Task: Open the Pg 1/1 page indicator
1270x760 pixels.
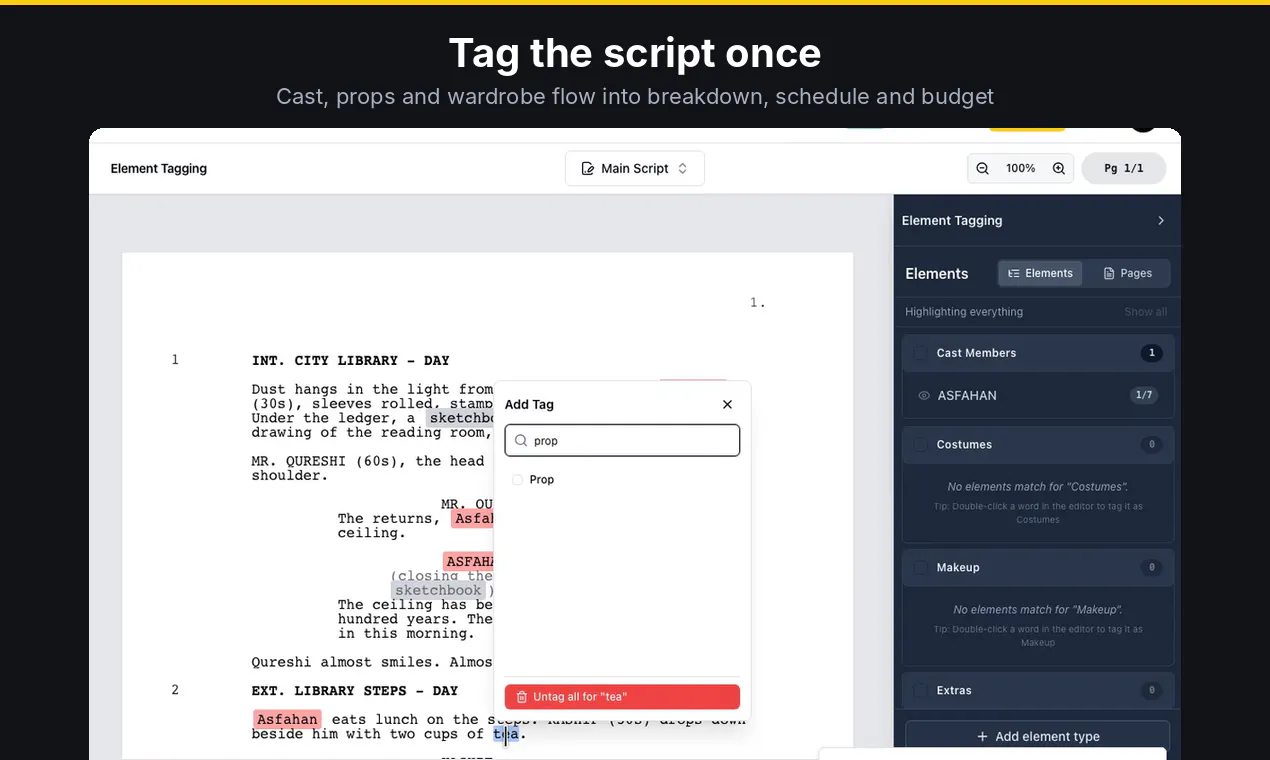Action: [x=1123, y=169]
